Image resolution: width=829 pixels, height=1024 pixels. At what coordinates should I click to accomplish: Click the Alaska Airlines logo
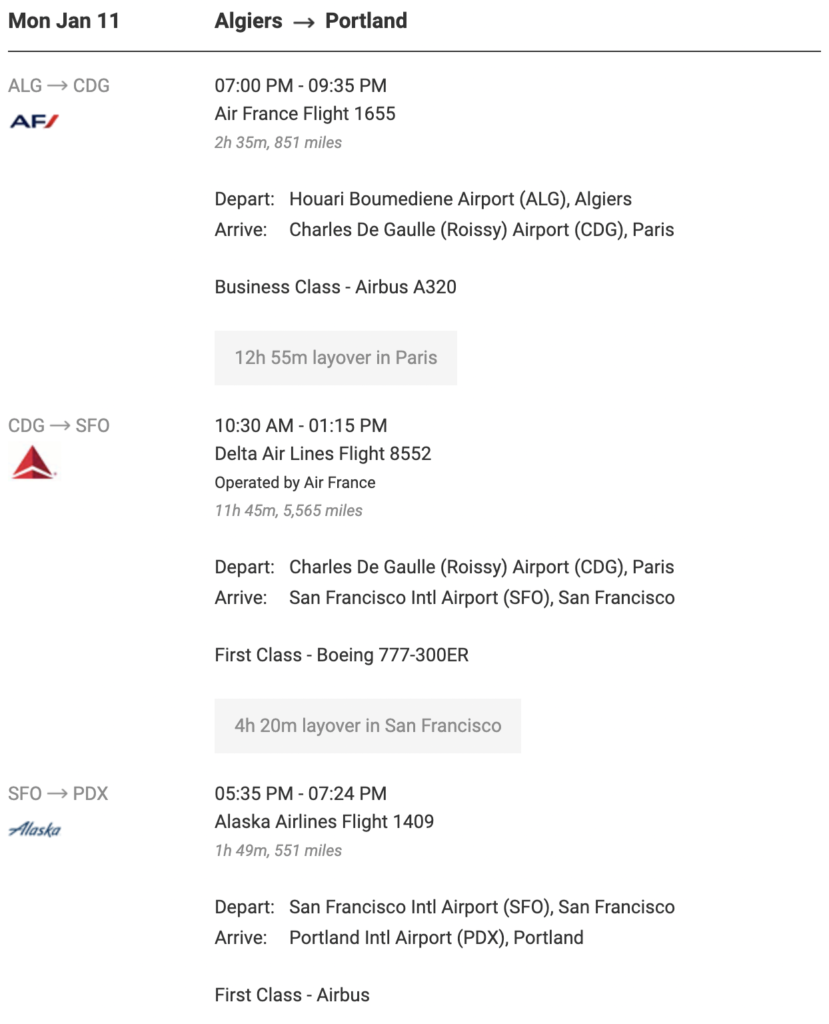(x=35, y=829)
